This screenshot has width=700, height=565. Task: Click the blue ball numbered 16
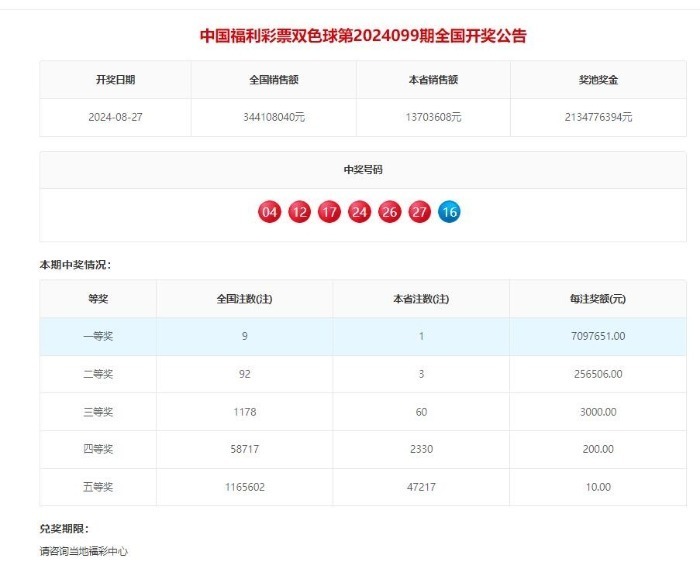(449, 212)
